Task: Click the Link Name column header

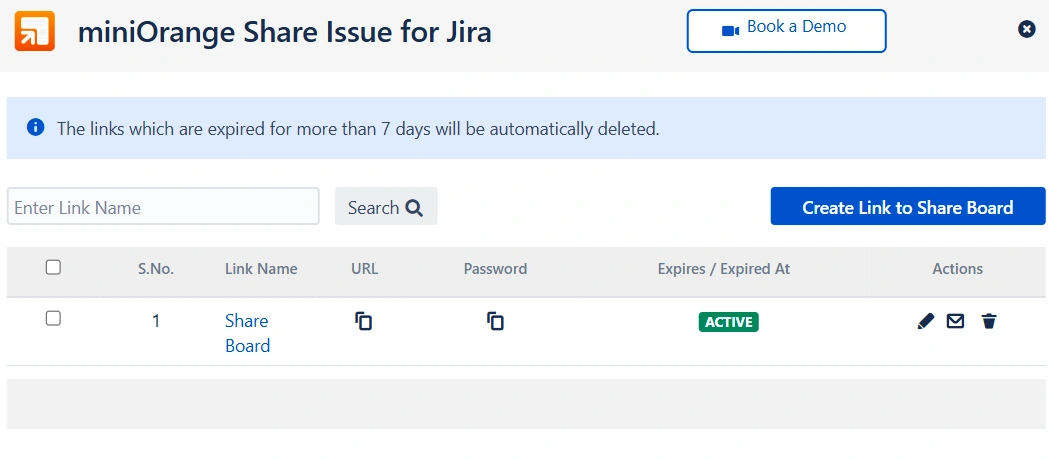Action: coord(261,269)
